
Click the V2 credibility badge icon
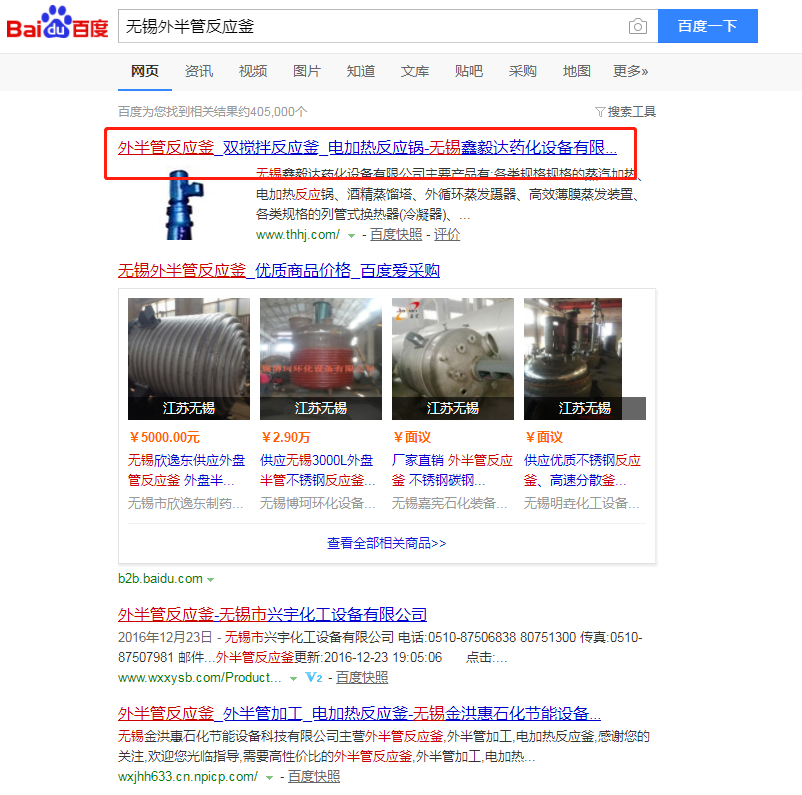(314, 677)
